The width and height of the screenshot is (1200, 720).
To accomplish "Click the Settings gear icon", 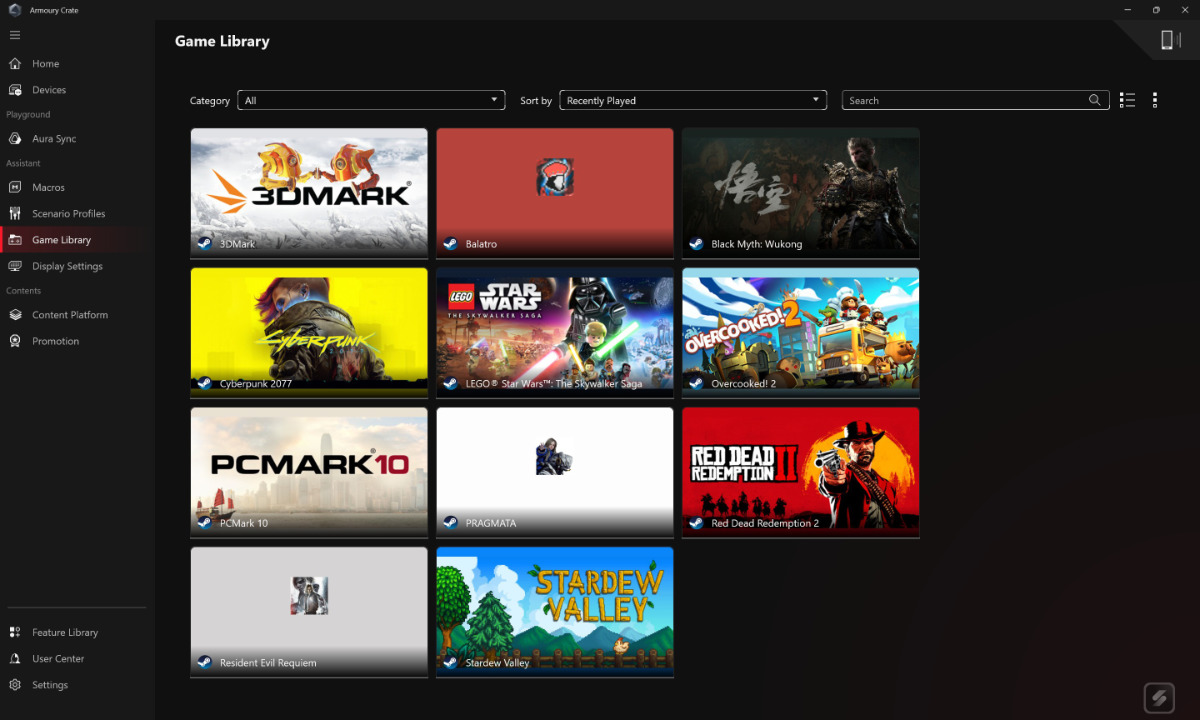I will tap(15, 685).
